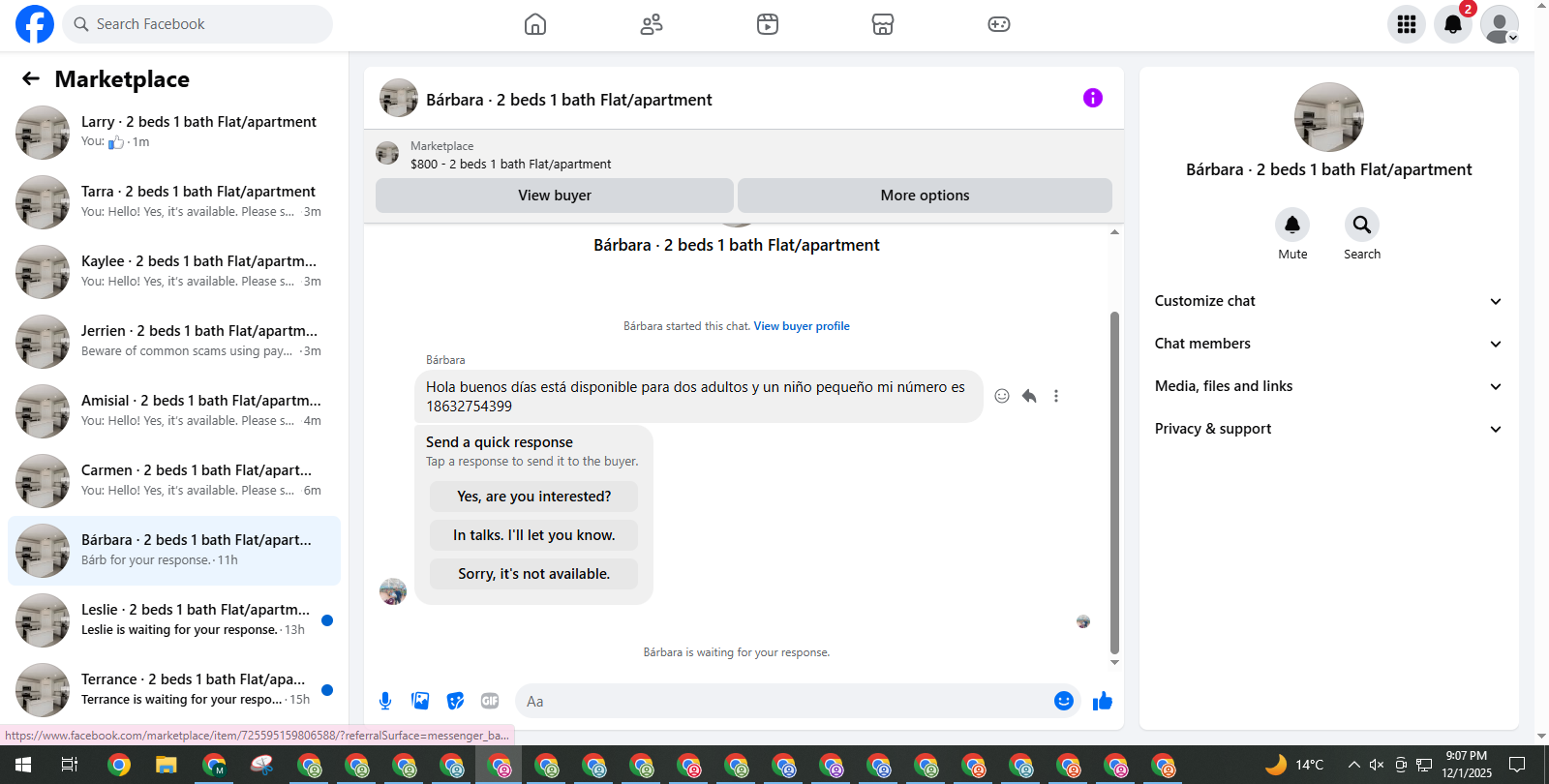Open Windows notification center
Image resolution: width=1549 pixels, height=784 pixels.
pyautogui.click(x=1517, y=765)
